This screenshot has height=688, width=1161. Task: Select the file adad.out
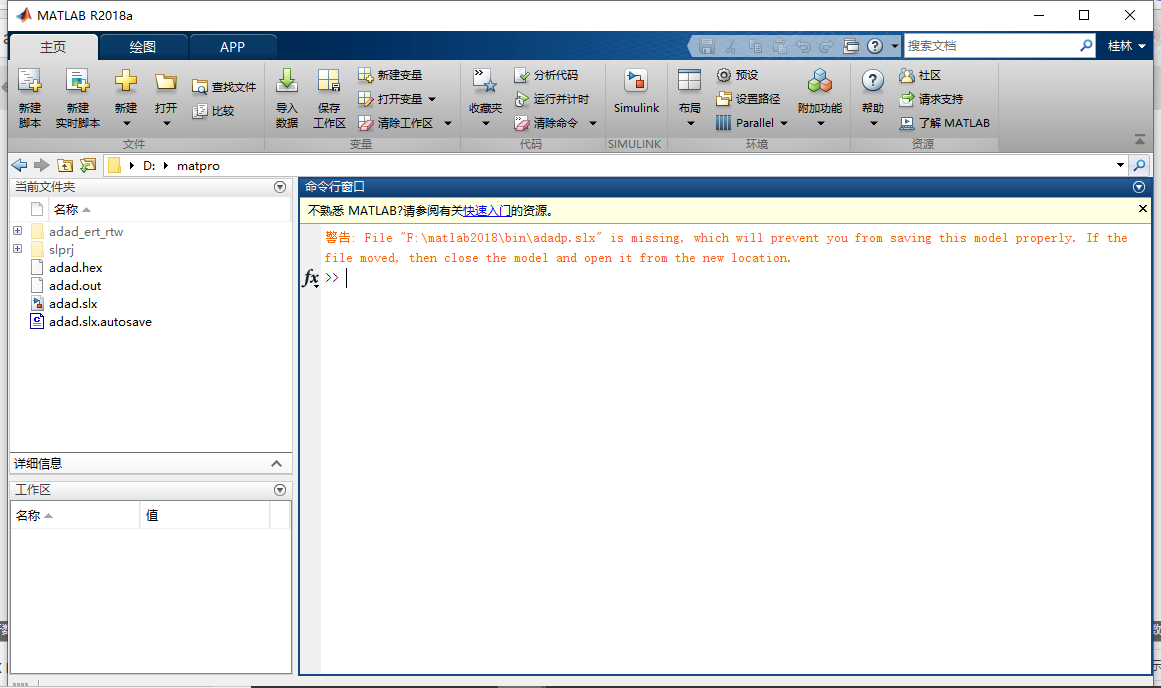click(x=75, y=285)
